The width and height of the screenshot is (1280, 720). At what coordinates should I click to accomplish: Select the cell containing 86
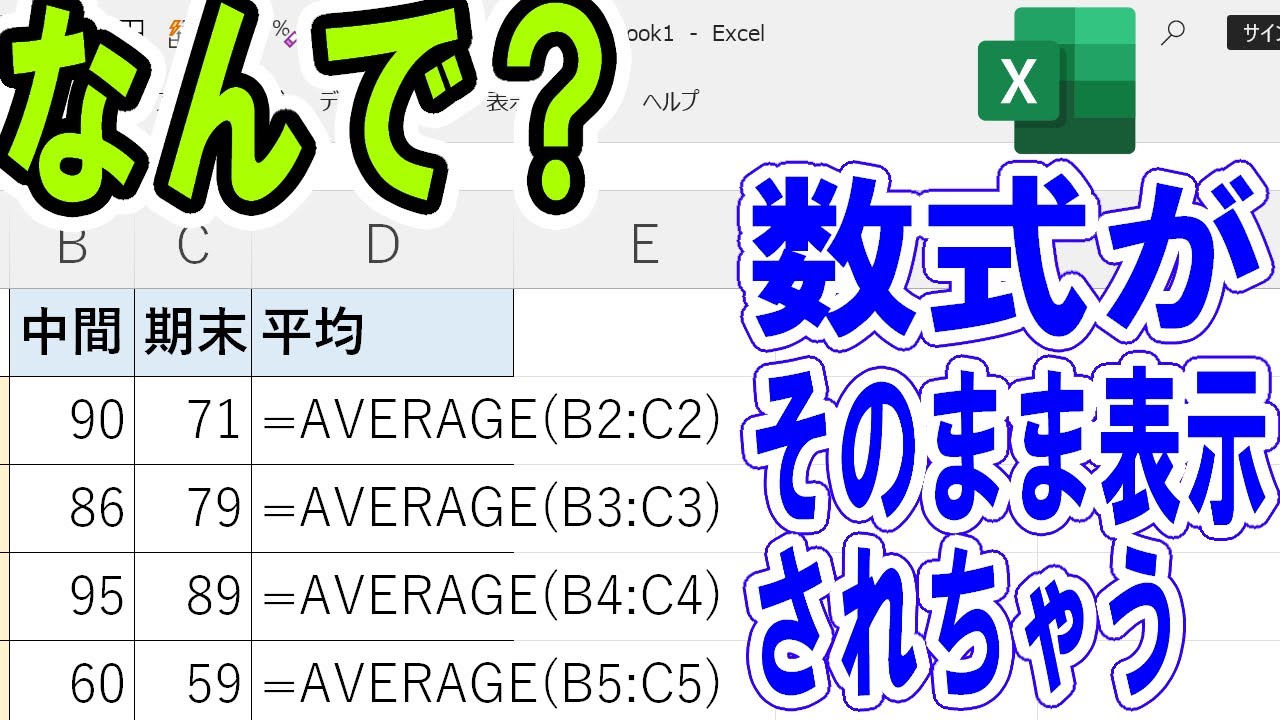click(x=72, y=509)
